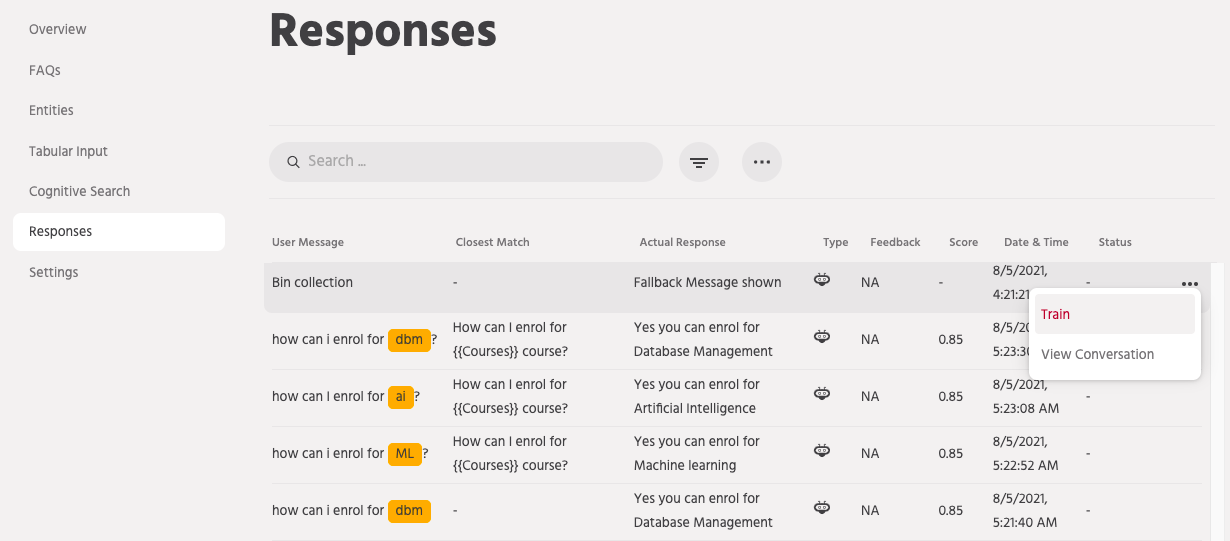Image resolution: width=1230 pixels, height=541 pixels.
Task: Choose View Conversation from the menu
Action: click(x=1097, y=354)
